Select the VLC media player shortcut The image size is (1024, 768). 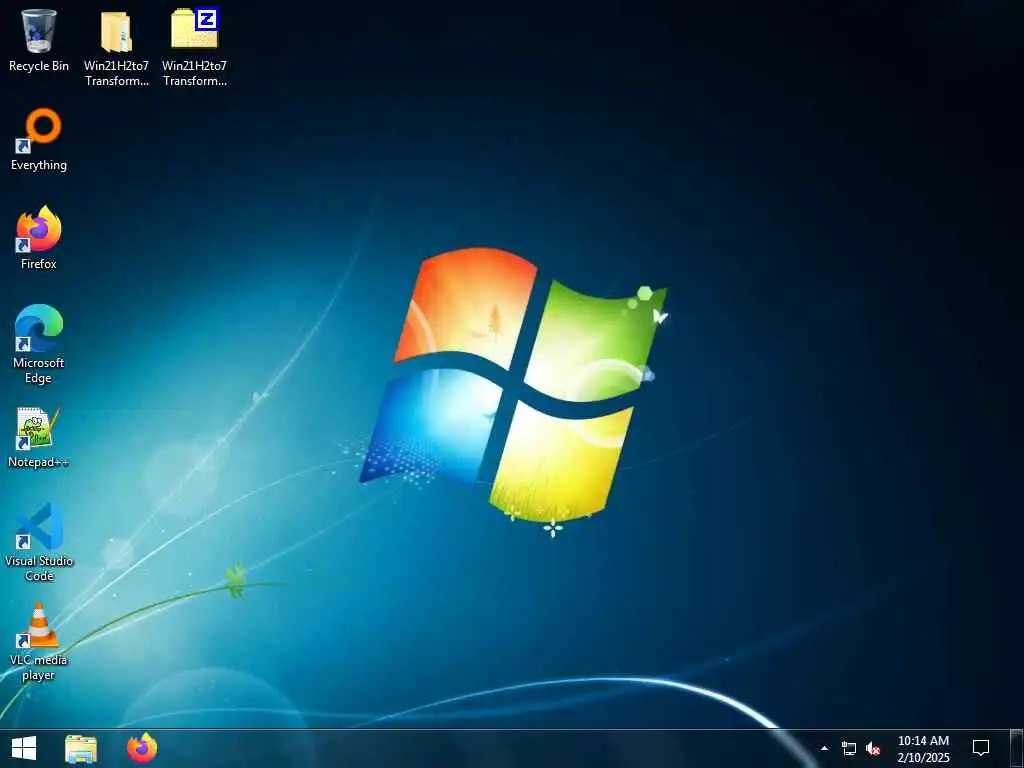[x=39, y=641]
